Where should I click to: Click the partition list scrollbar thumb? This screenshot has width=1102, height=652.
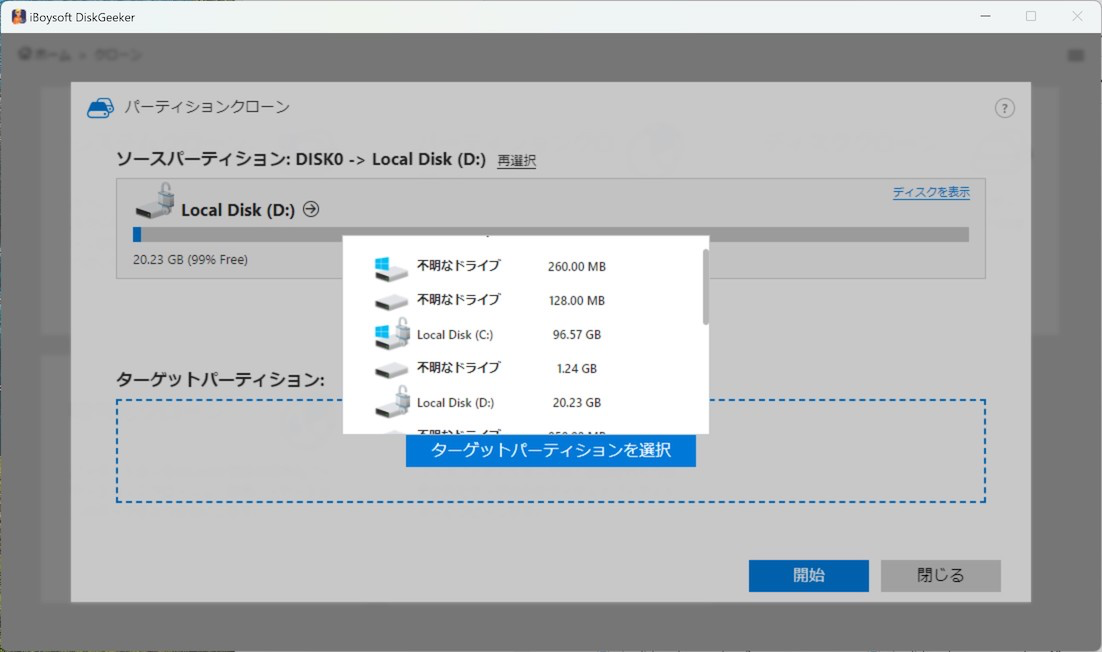(x=705, y=287)
